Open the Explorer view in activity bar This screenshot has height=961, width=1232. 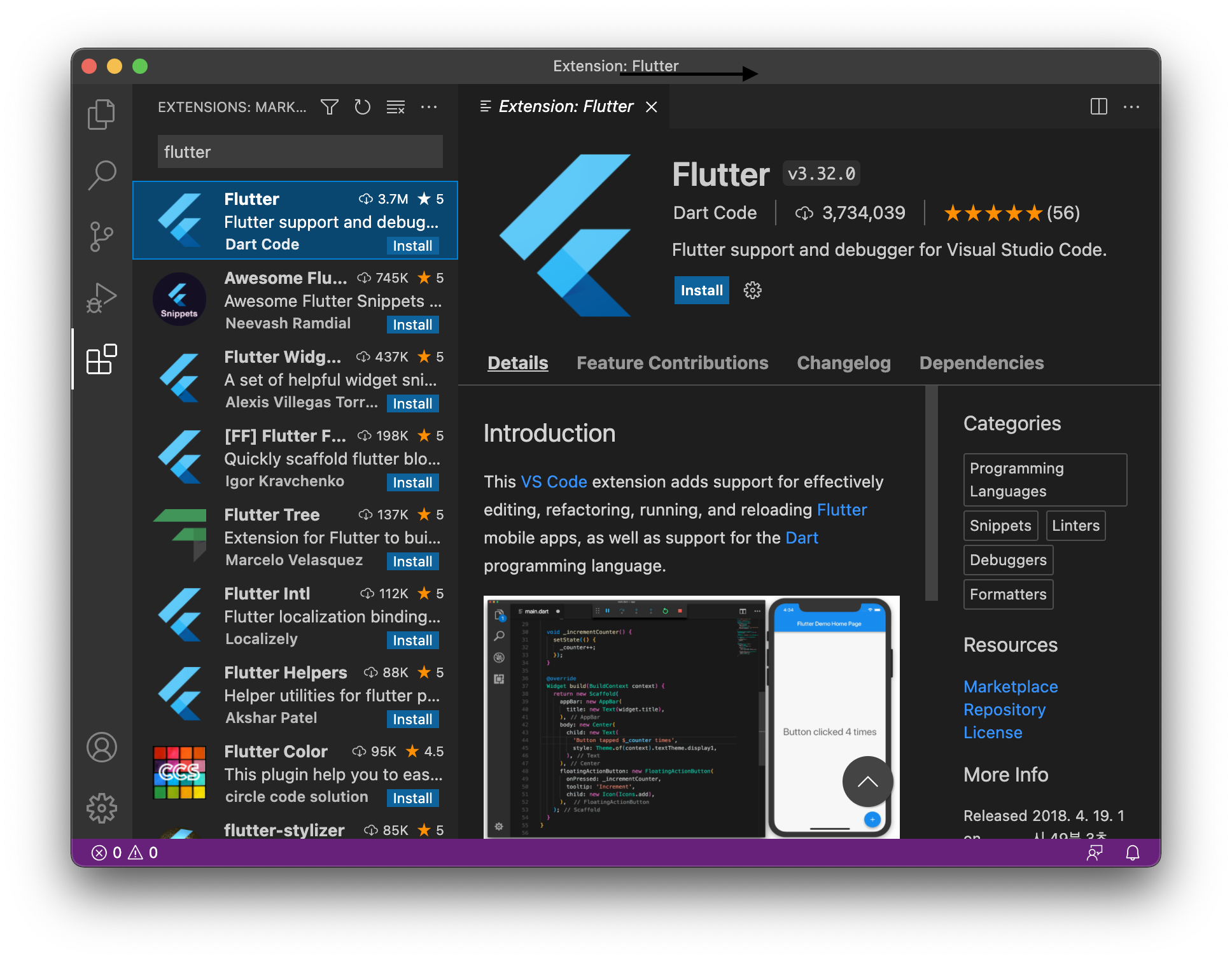101,114
